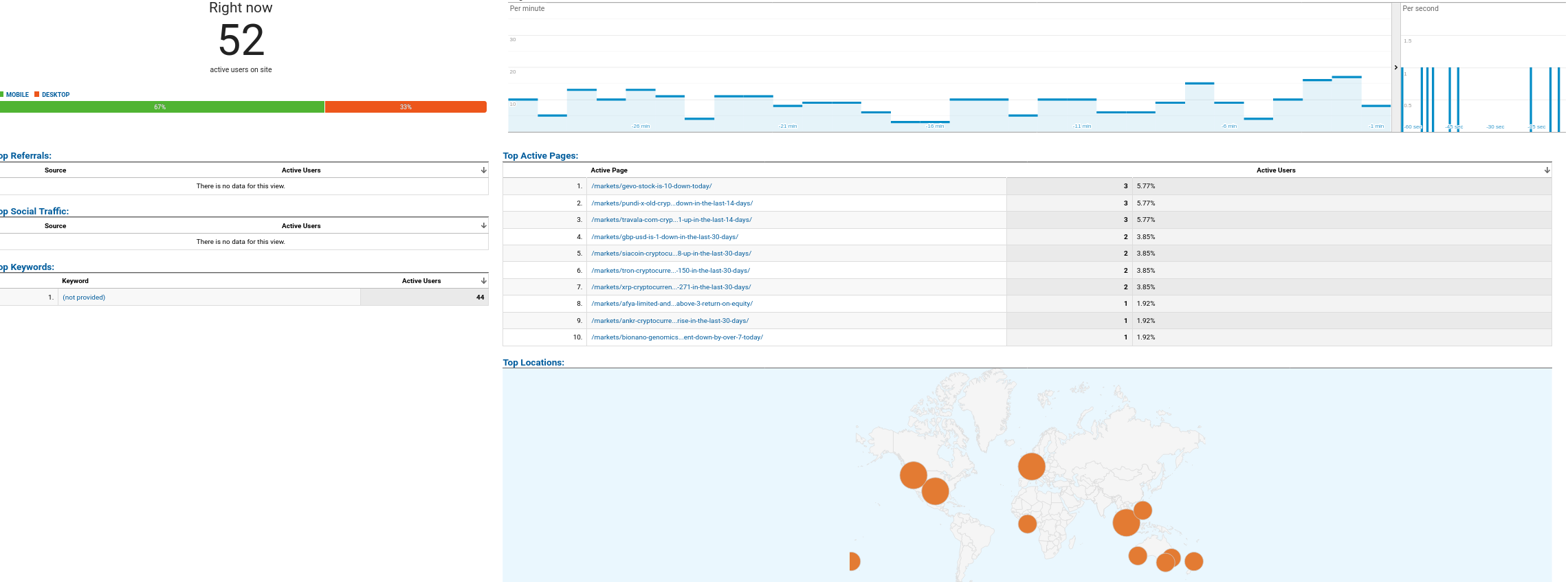This screenshot has height=582, width=1568.
Task: Click the Keyword column header
Action: (75, 281)
